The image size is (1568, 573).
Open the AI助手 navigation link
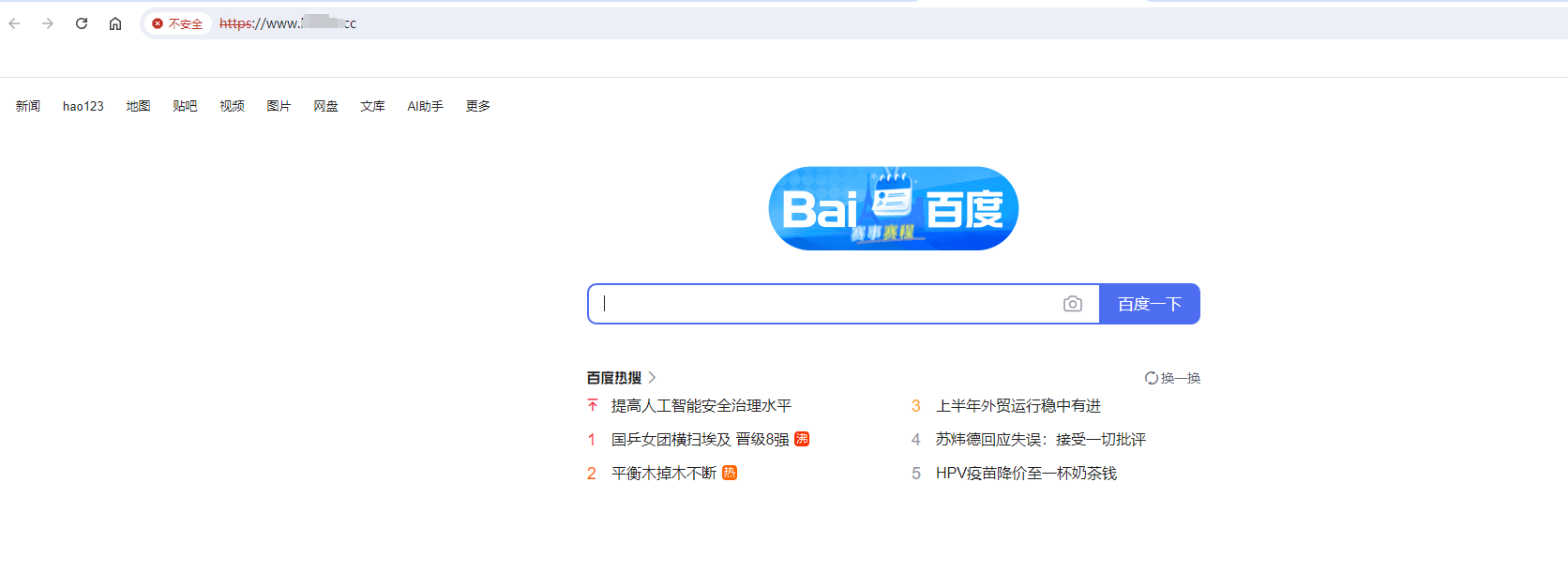coord(425,106)
